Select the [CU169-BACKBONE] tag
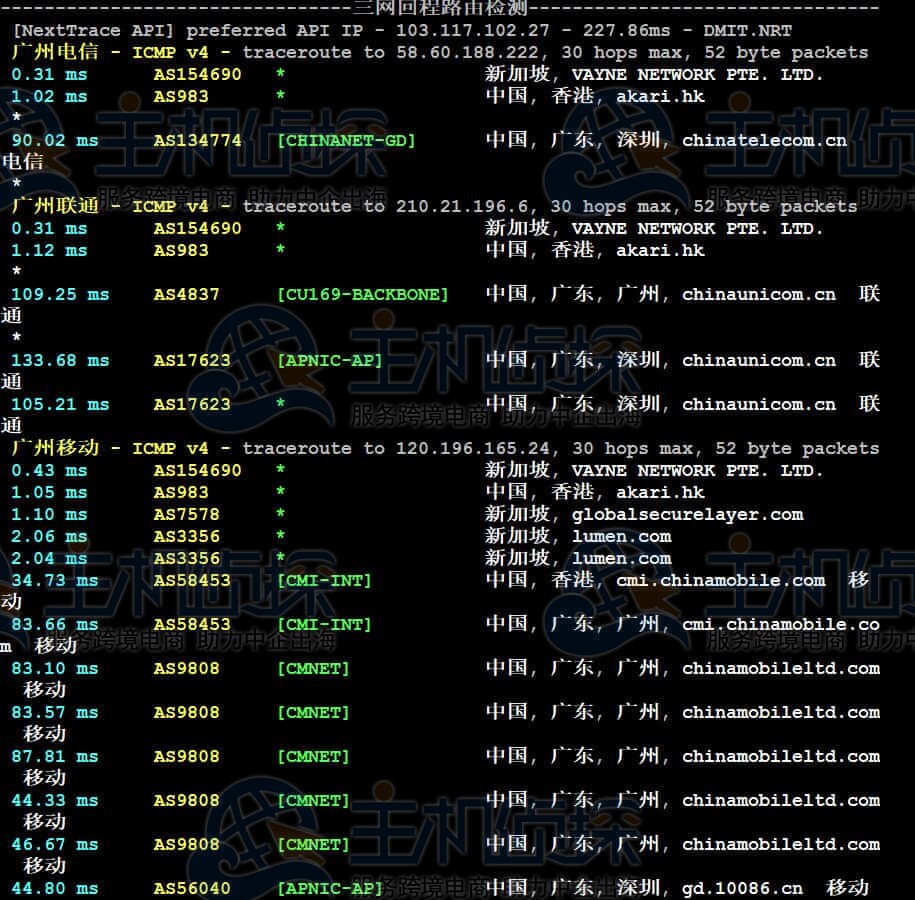Image resolution: width=915 pixels, height=900 pixels. (x=362, y=294)
